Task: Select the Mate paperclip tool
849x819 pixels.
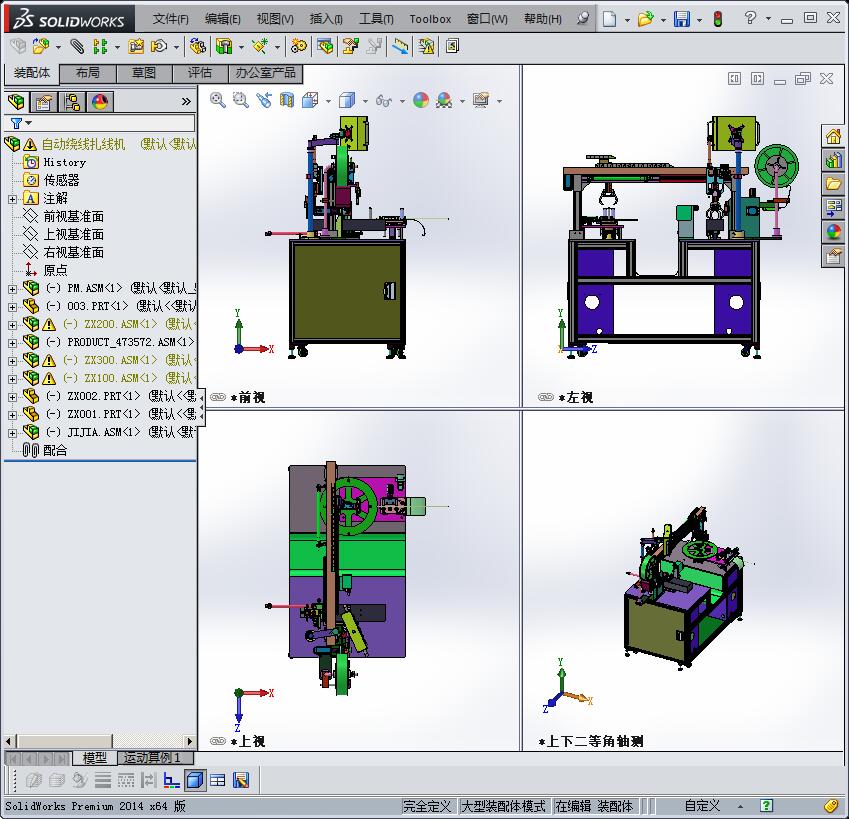Action: (77, 47)
